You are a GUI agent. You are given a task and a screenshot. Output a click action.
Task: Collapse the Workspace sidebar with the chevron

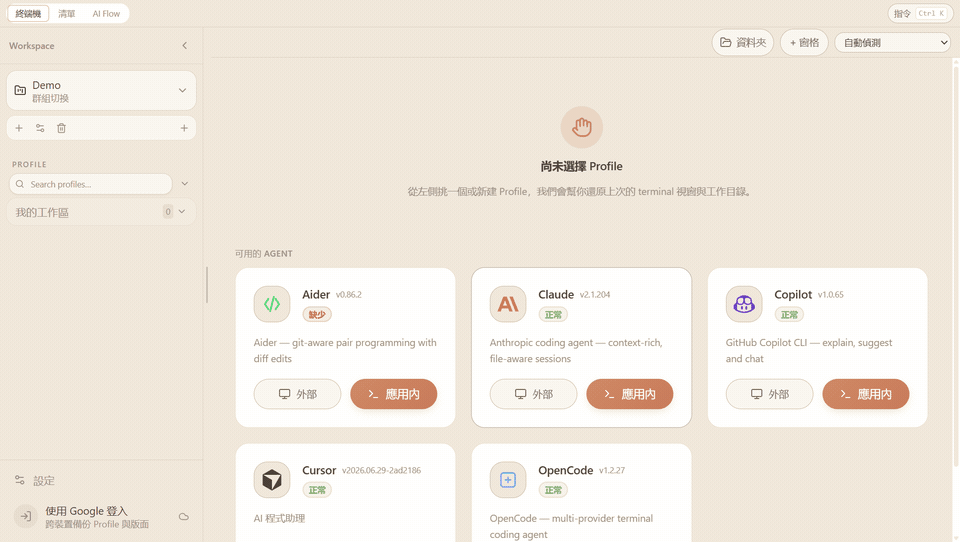tap(184, 45)
